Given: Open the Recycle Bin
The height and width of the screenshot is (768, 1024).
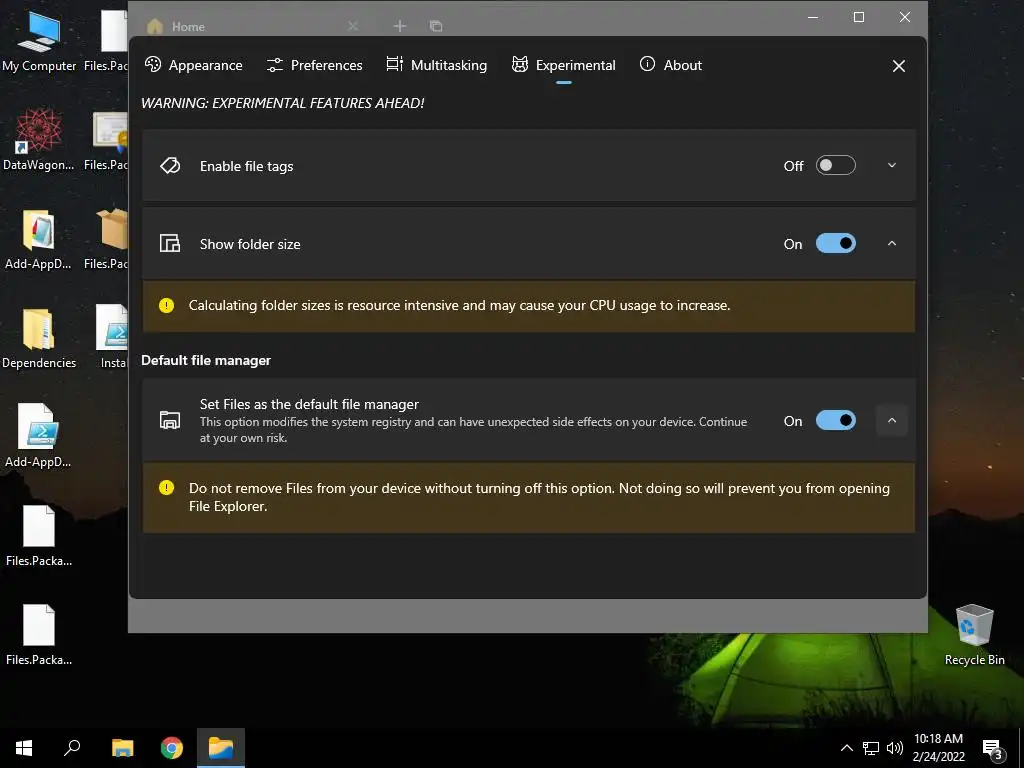Looking at the screenshot, I should (974, 635).
